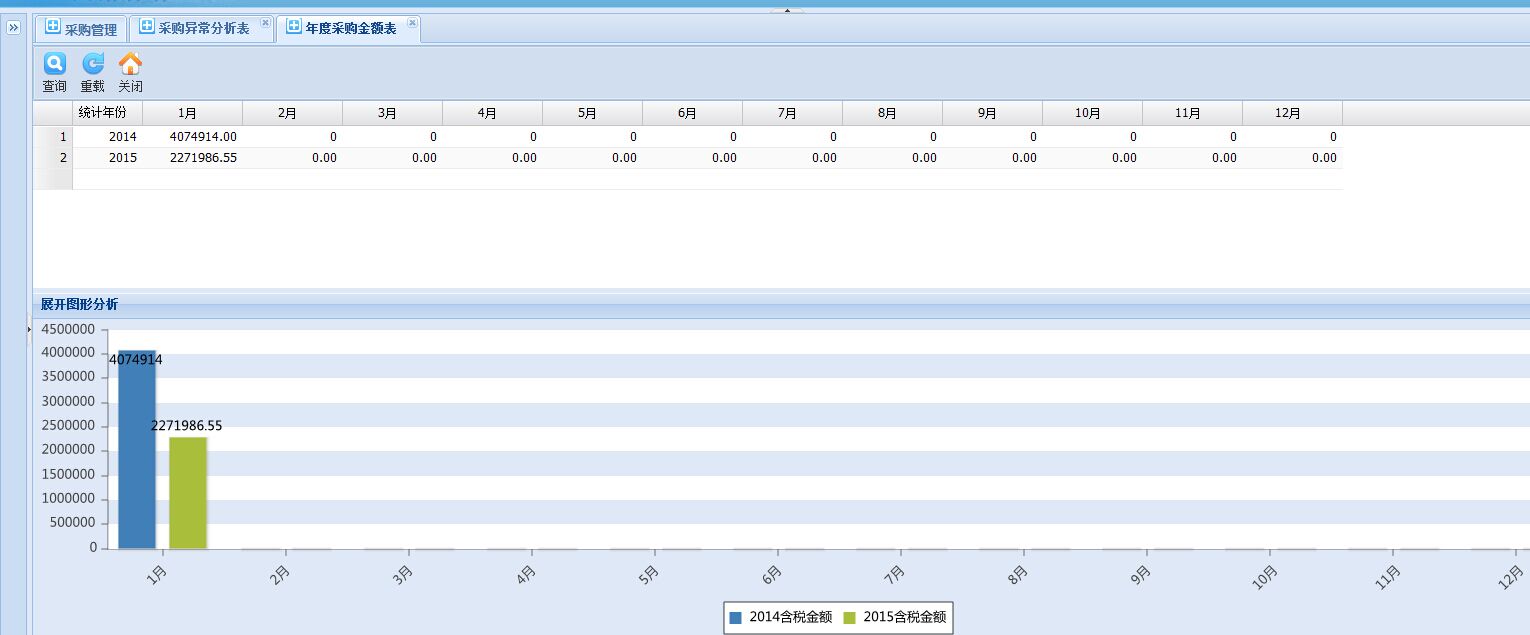This screenshot has width=1530, height=635.
Task: Toggle the 2015含税金额 legend entry
Action: point(894,618)
